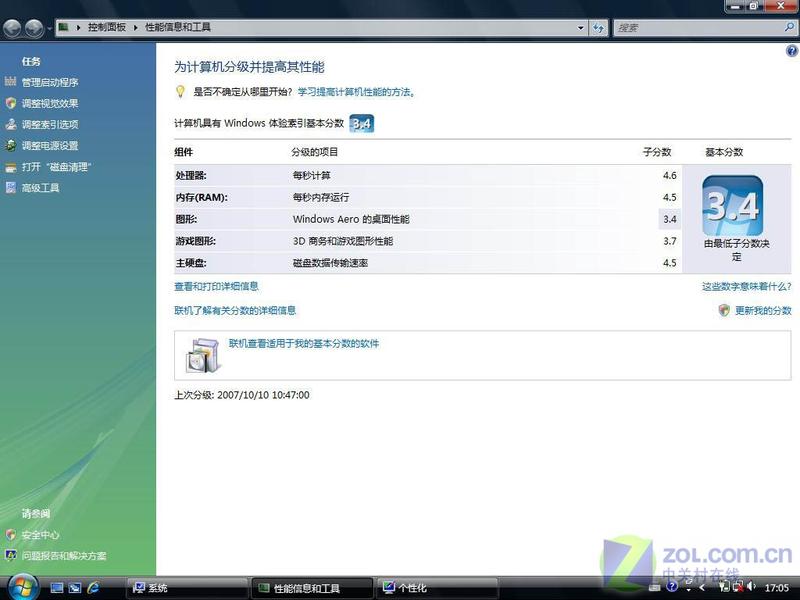Switch to 系统 taskbar button
This screenshot has height=600, width=800.
click(x=186, y=588)
